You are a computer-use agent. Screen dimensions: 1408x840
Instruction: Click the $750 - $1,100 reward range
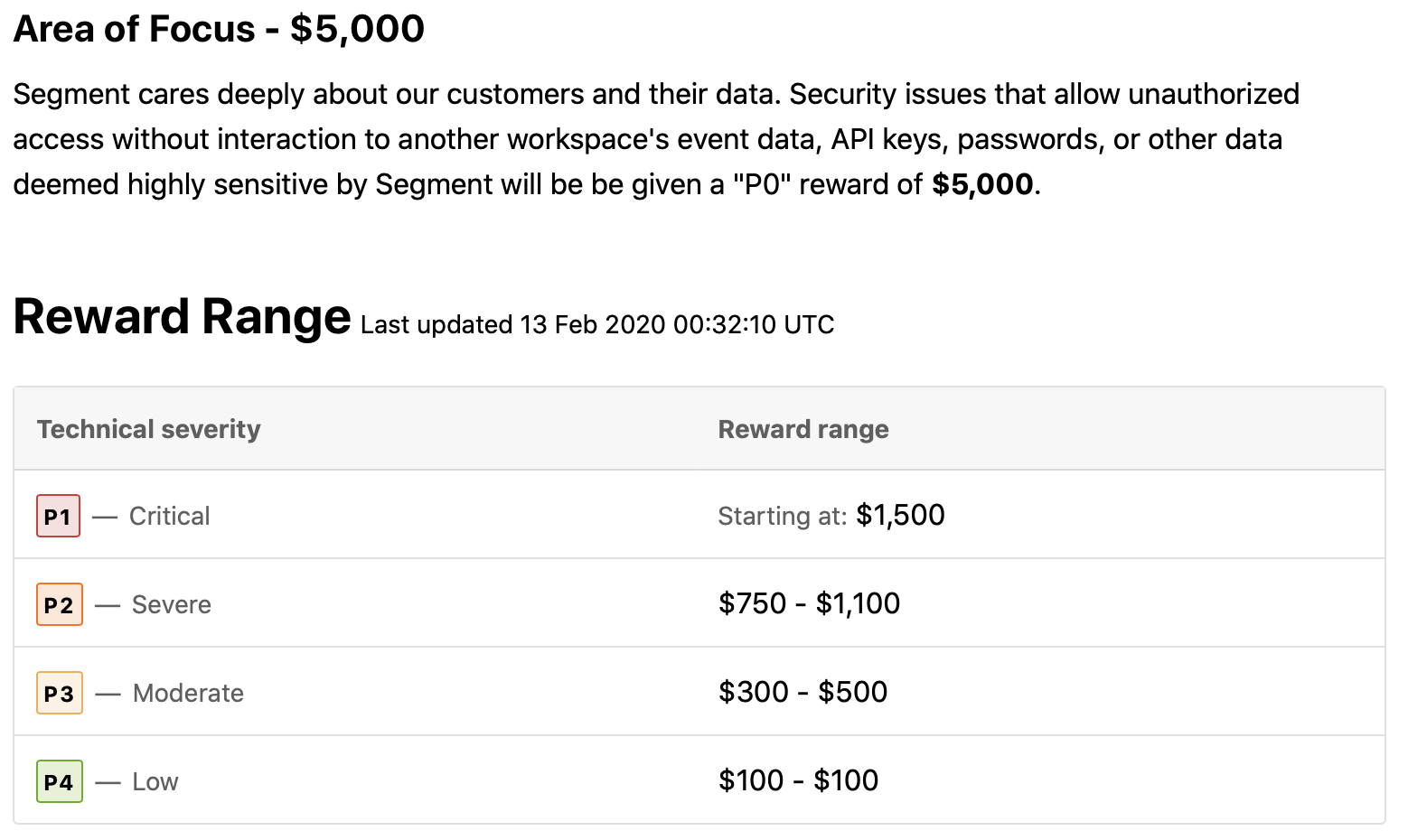810,603
